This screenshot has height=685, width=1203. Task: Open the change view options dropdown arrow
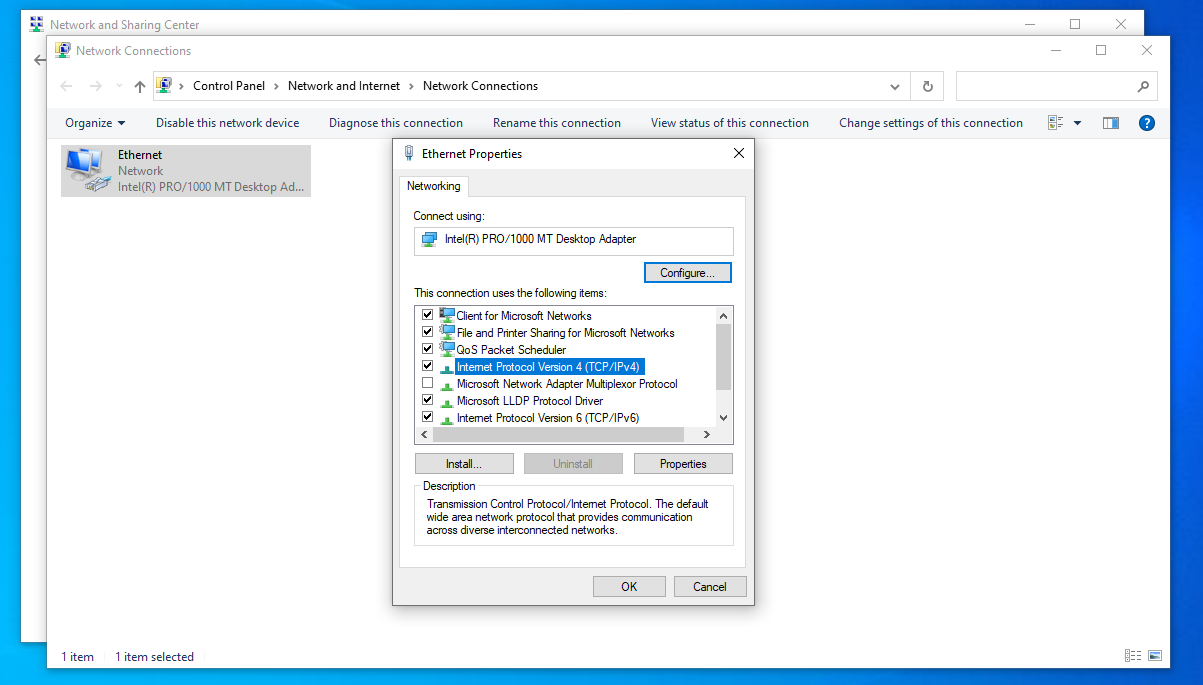[1077, 123]
